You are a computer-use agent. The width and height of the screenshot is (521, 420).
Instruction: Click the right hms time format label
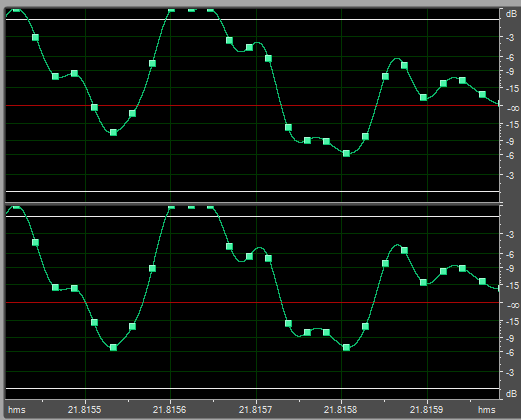click(487, 410)
